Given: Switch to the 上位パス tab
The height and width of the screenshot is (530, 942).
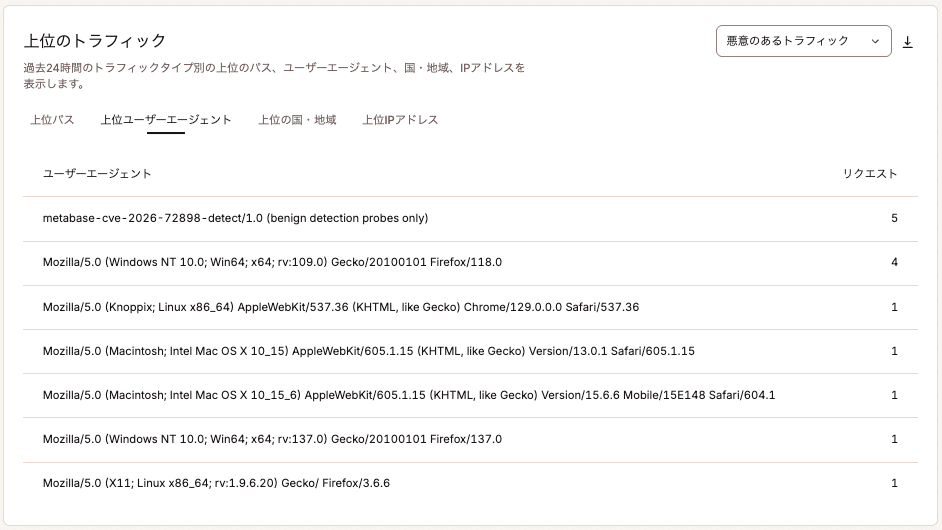Looking at the screenshot, I should tap(52, 120).
